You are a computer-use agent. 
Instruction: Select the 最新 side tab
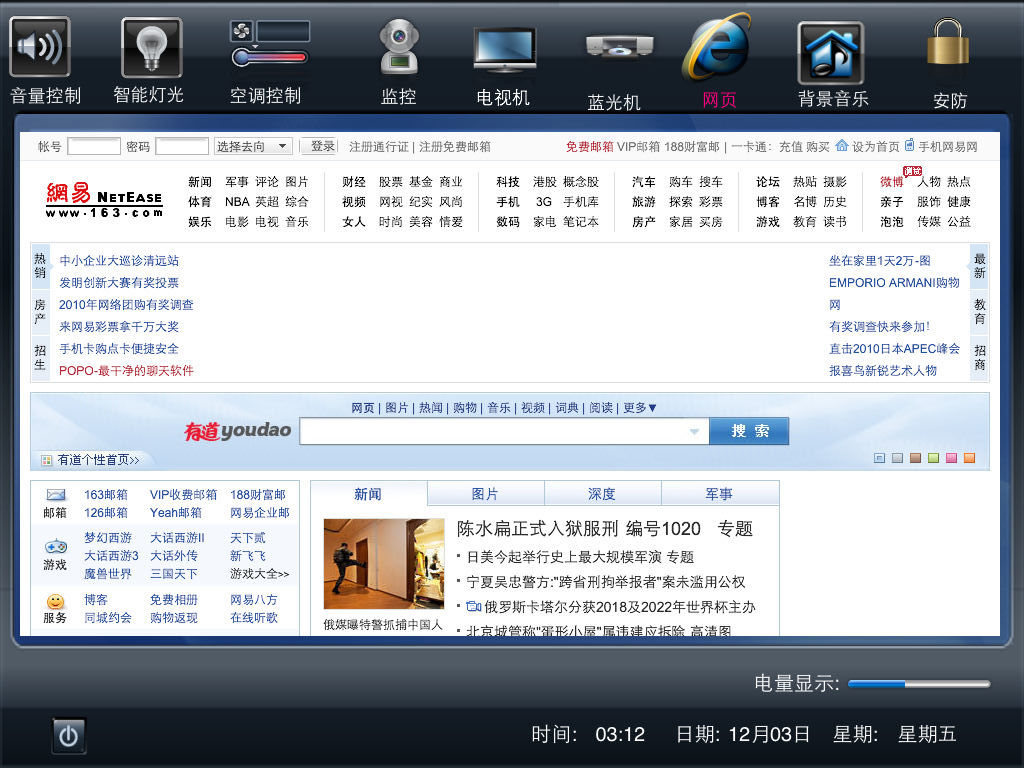click(979, 265)
